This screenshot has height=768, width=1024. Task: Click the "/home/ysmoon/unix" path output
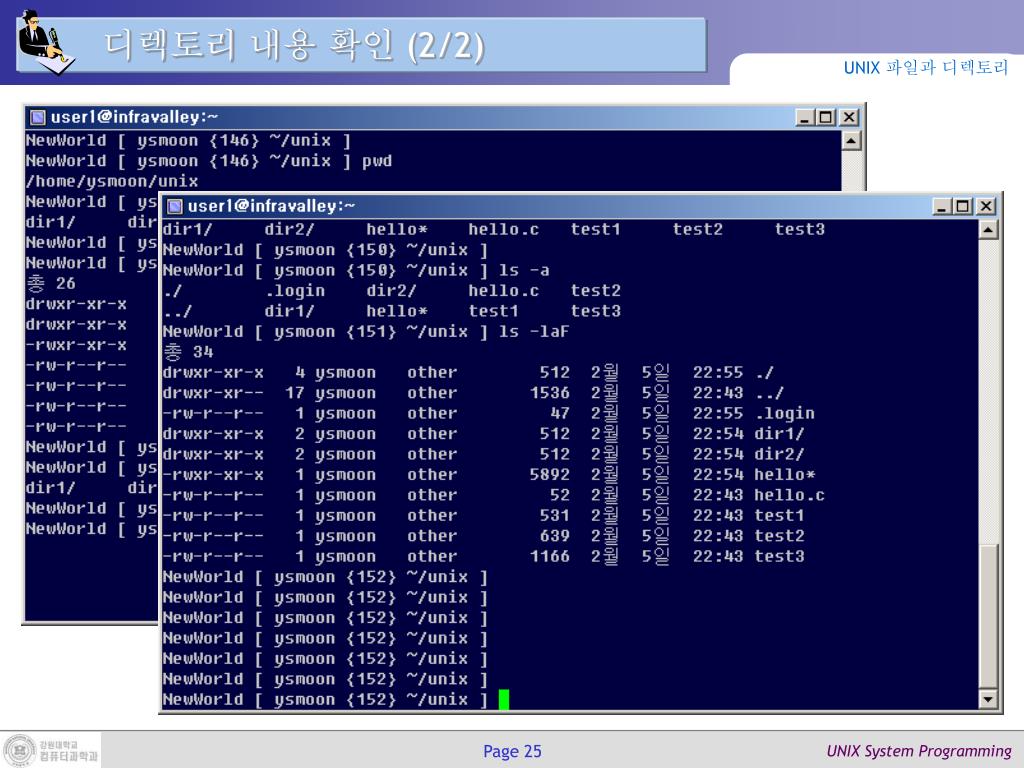tap(112, 182)
